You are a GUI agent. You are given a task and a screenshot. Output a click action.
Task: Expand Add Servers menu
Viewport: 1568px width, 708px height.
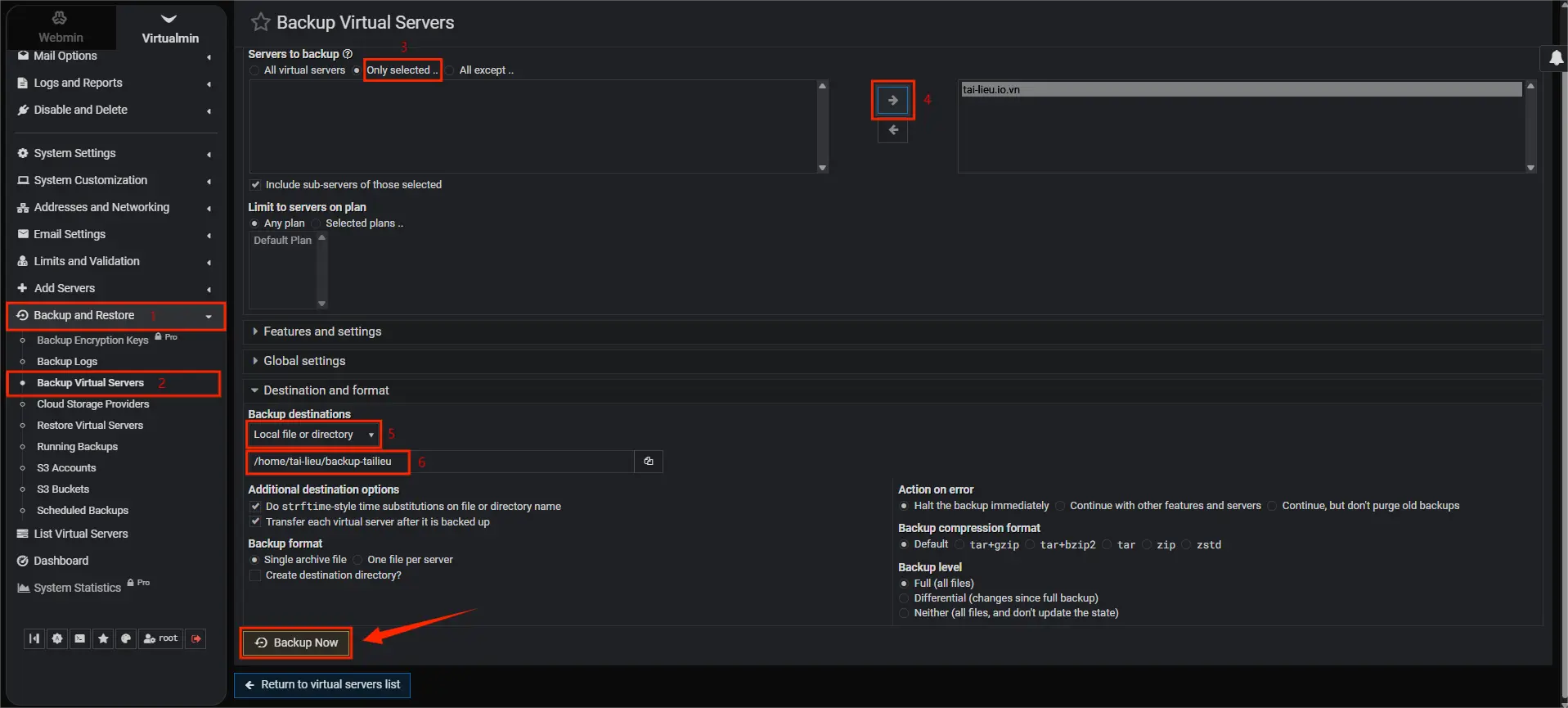[x=115, y=288]
